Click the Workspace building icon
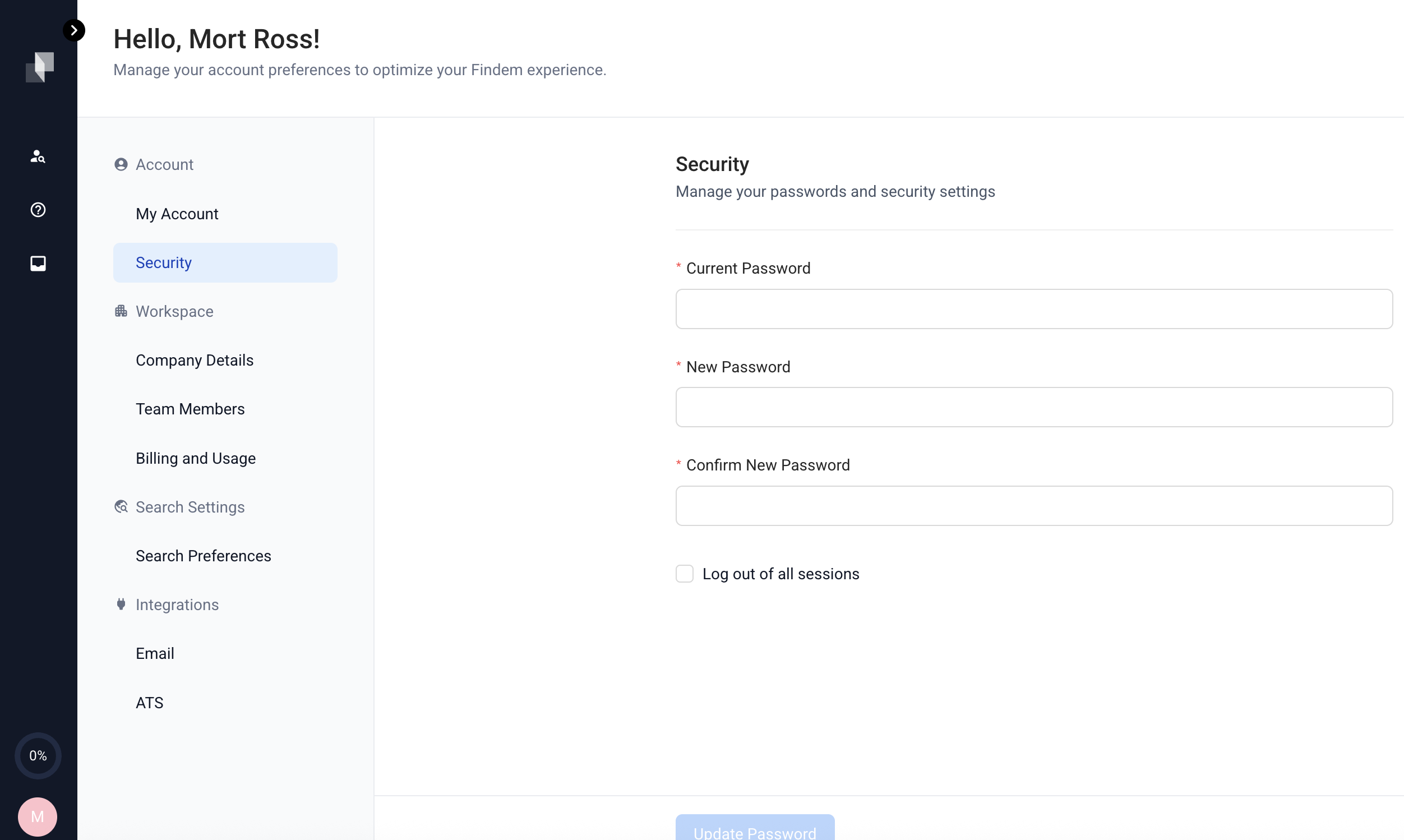The height and width of the screenshot is (840, 1404). [x=121, y=311]
